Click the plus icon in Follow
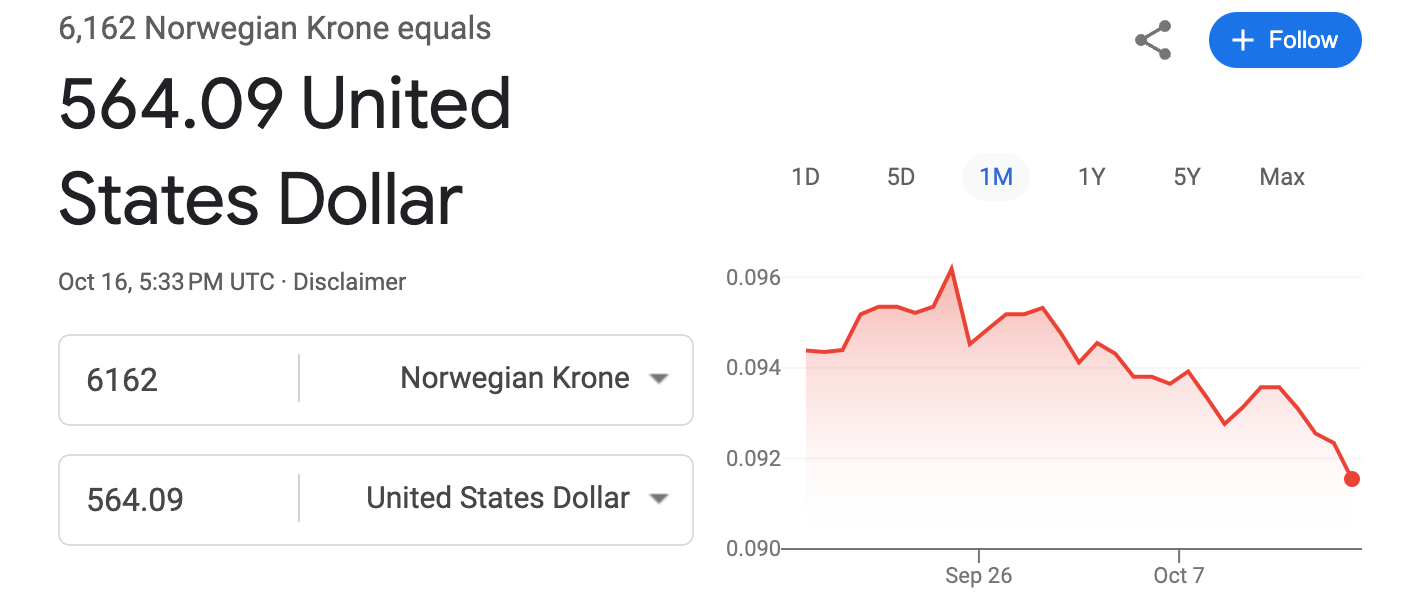The image size is (1402, 604). click(1243, 40)
